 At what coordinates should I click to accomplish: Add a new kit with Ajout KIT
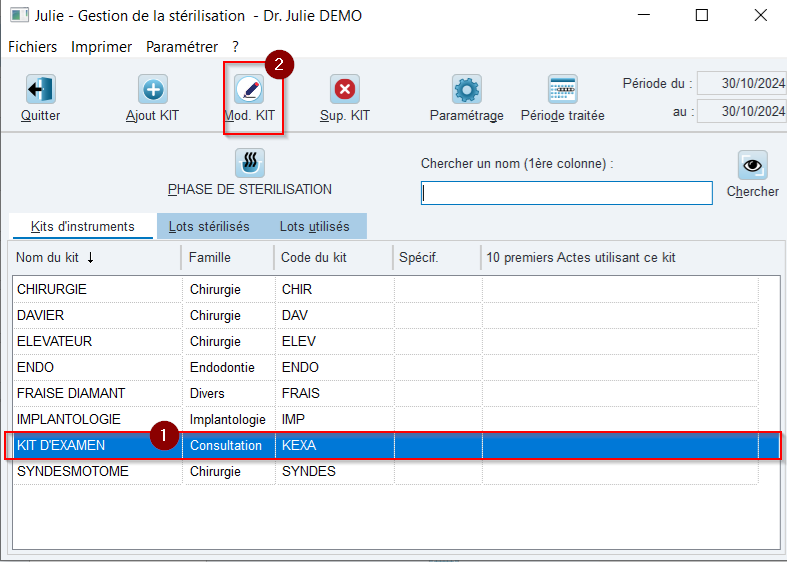(153, 89)
